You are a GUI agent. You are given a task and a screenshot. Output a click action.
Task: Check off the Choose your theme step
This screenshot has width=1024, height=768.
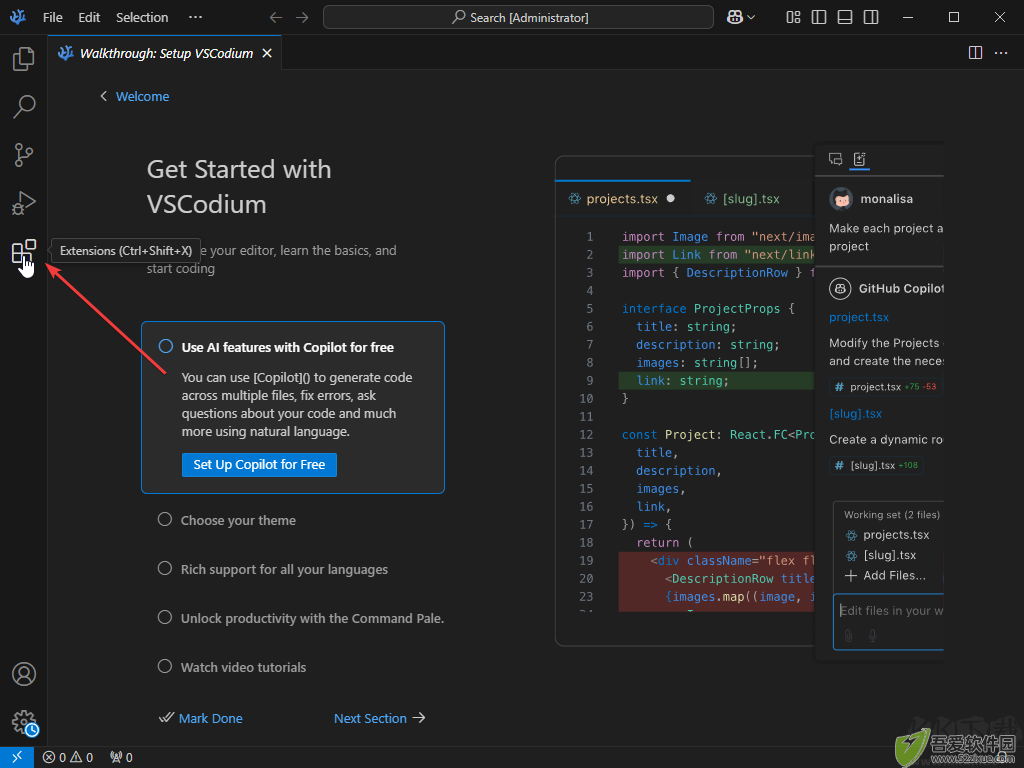[165, 519]
